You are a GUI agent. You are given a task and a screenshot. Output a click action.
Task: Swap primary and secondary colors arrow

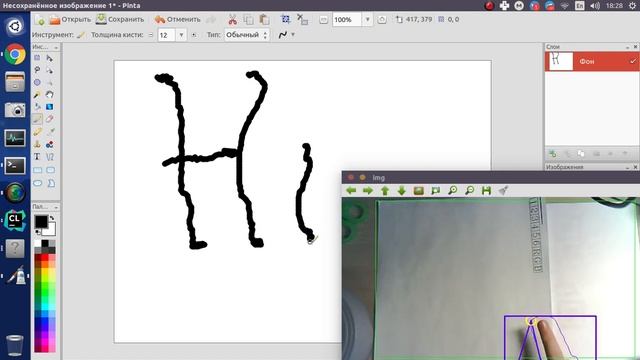pyautogui.click(x=52, y=218)
